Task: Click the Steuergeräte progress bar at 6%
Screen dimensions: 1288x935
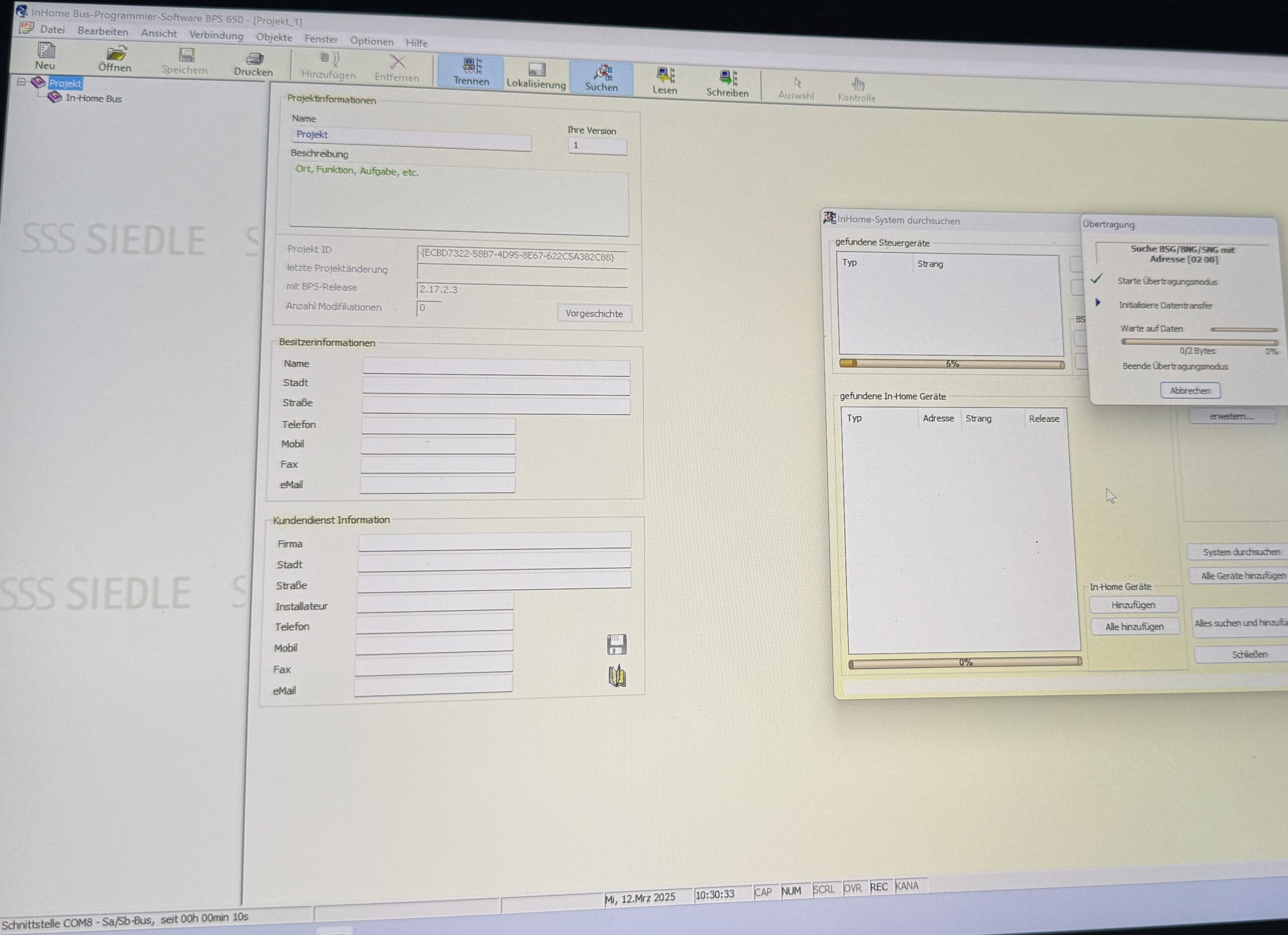Action: click(x=952, y=364)
